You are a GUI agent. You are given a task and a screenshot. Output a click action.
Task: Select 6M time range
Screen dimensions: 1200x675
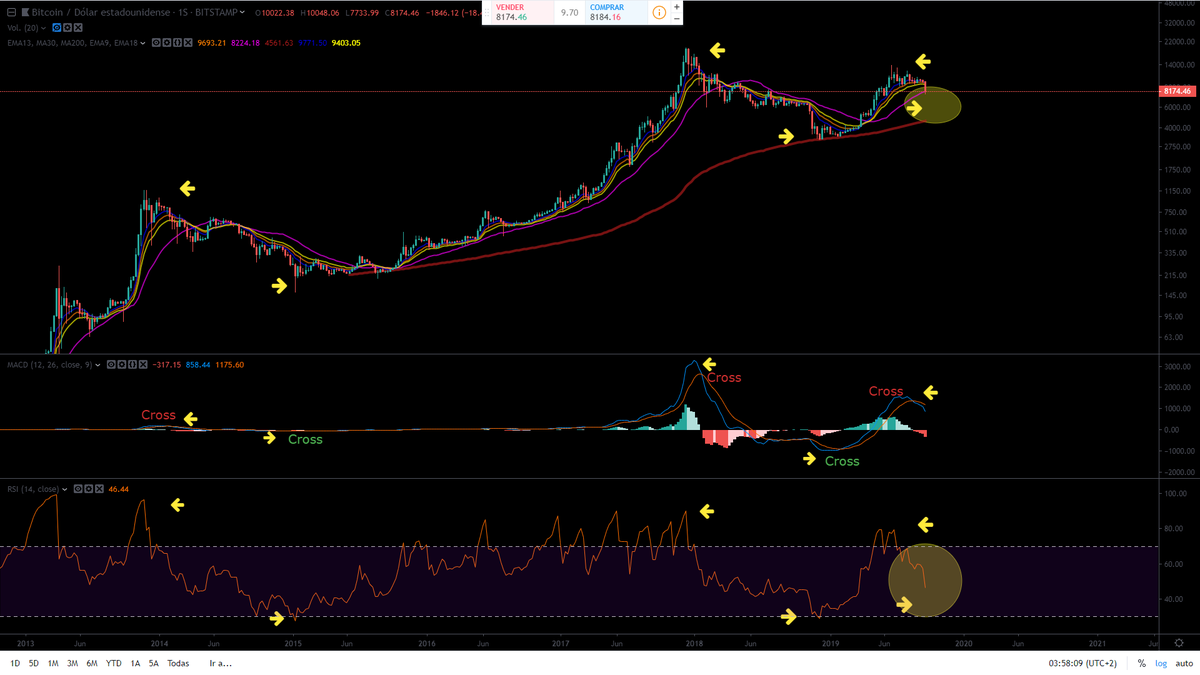[x=92, y=663]
